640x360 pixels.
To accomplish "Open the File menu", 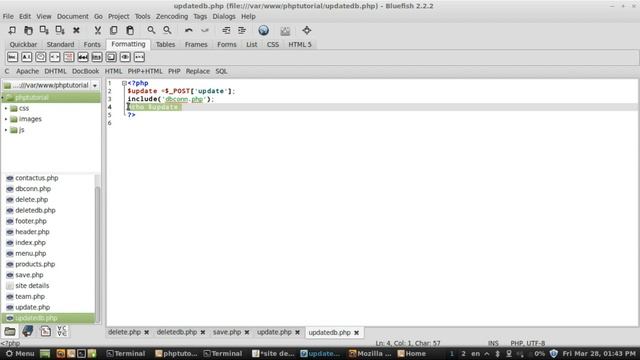I will pyautogui.click(x=8, y=16).
